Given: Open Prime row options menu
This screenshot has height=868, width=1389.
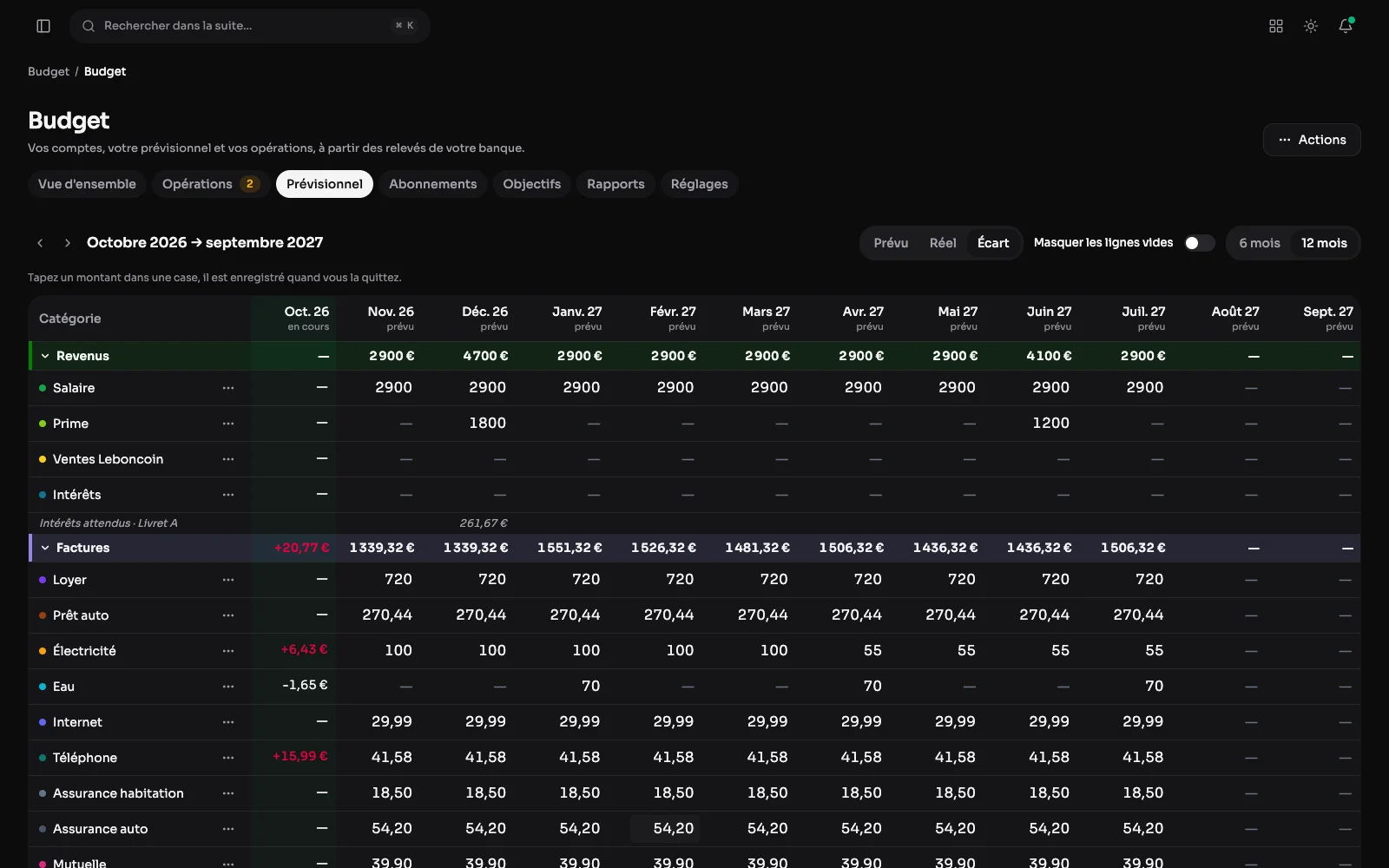Looking at the screenshot, I should pyautogui.click(x=228, y=424).
